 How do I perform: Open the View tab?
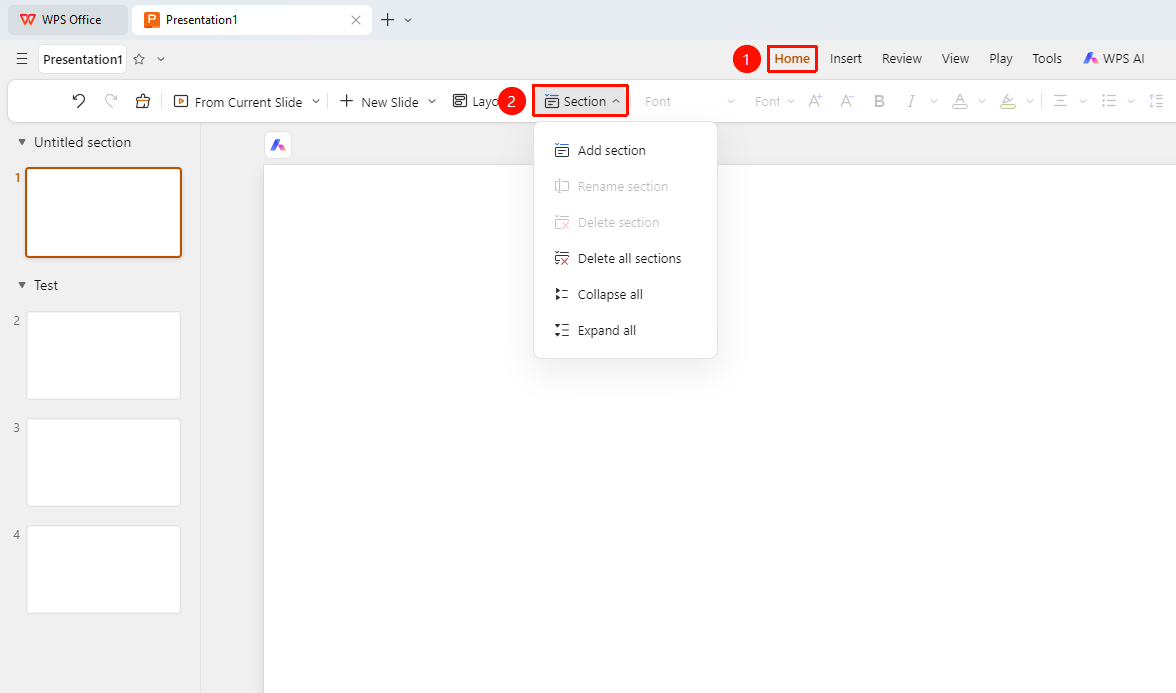pyautogui.click(x=955, y=58)
